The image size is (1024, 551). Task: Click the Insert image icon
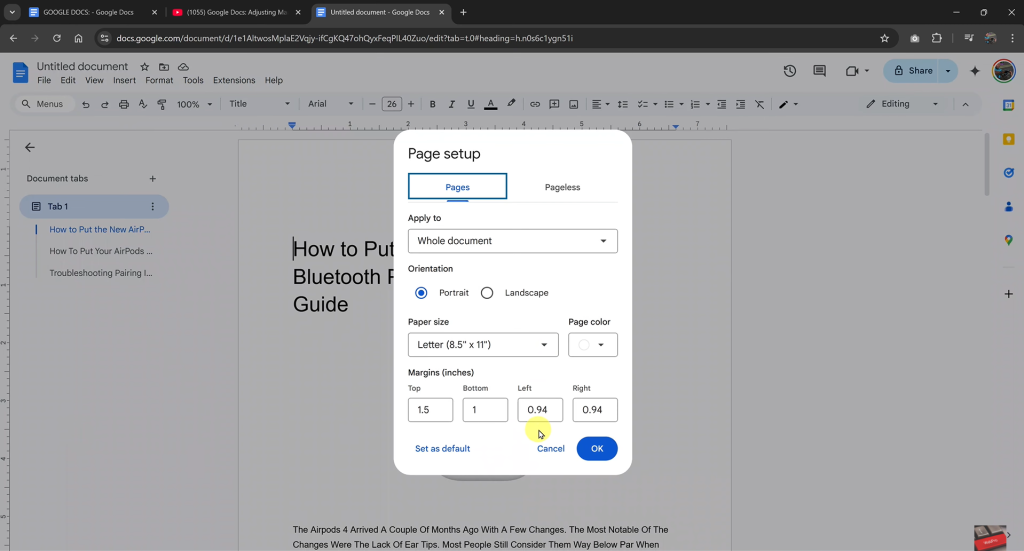click(x=573, y=104)
